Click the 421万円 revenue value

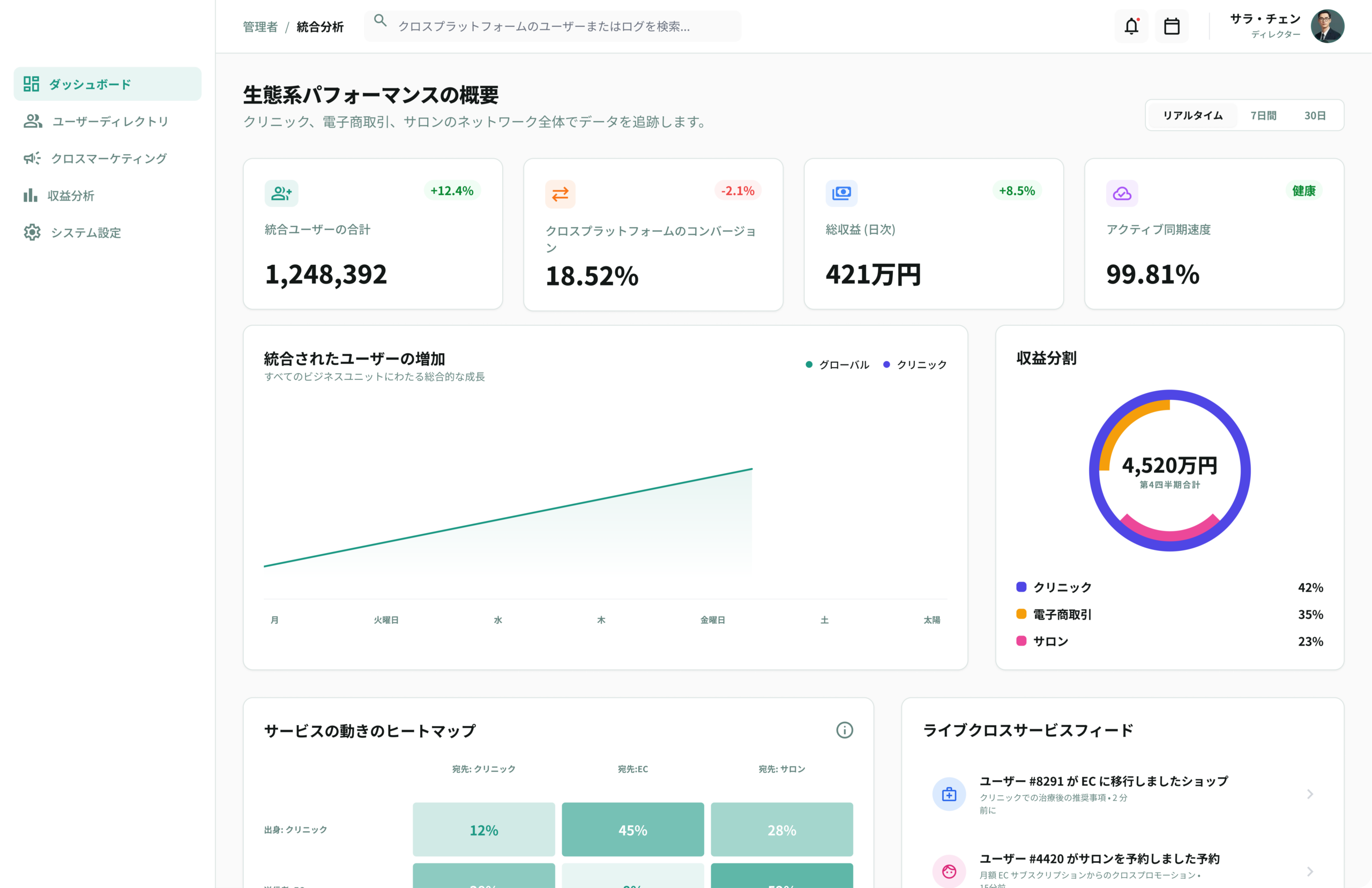tap(874, 274)
